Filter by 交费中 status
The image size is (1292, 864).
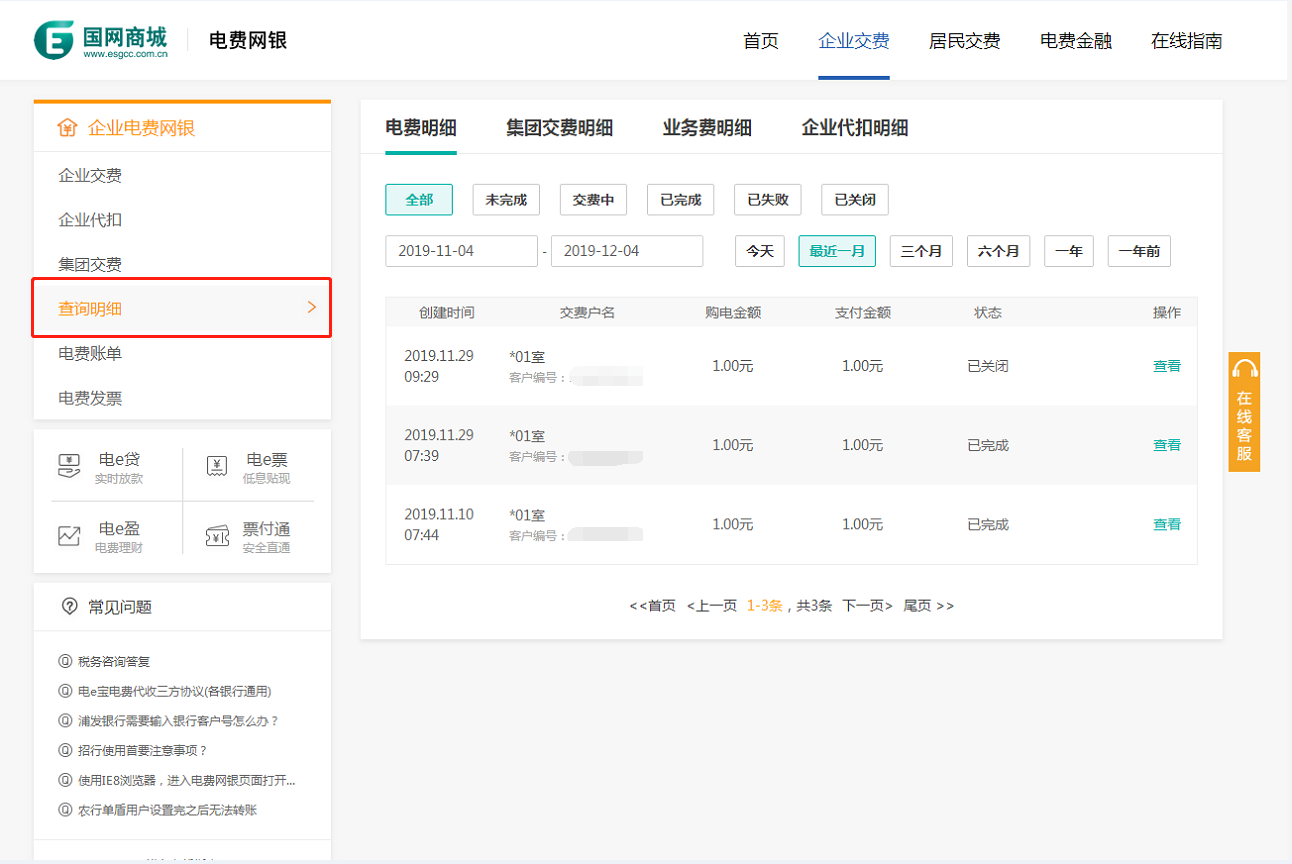click(593, 200)
